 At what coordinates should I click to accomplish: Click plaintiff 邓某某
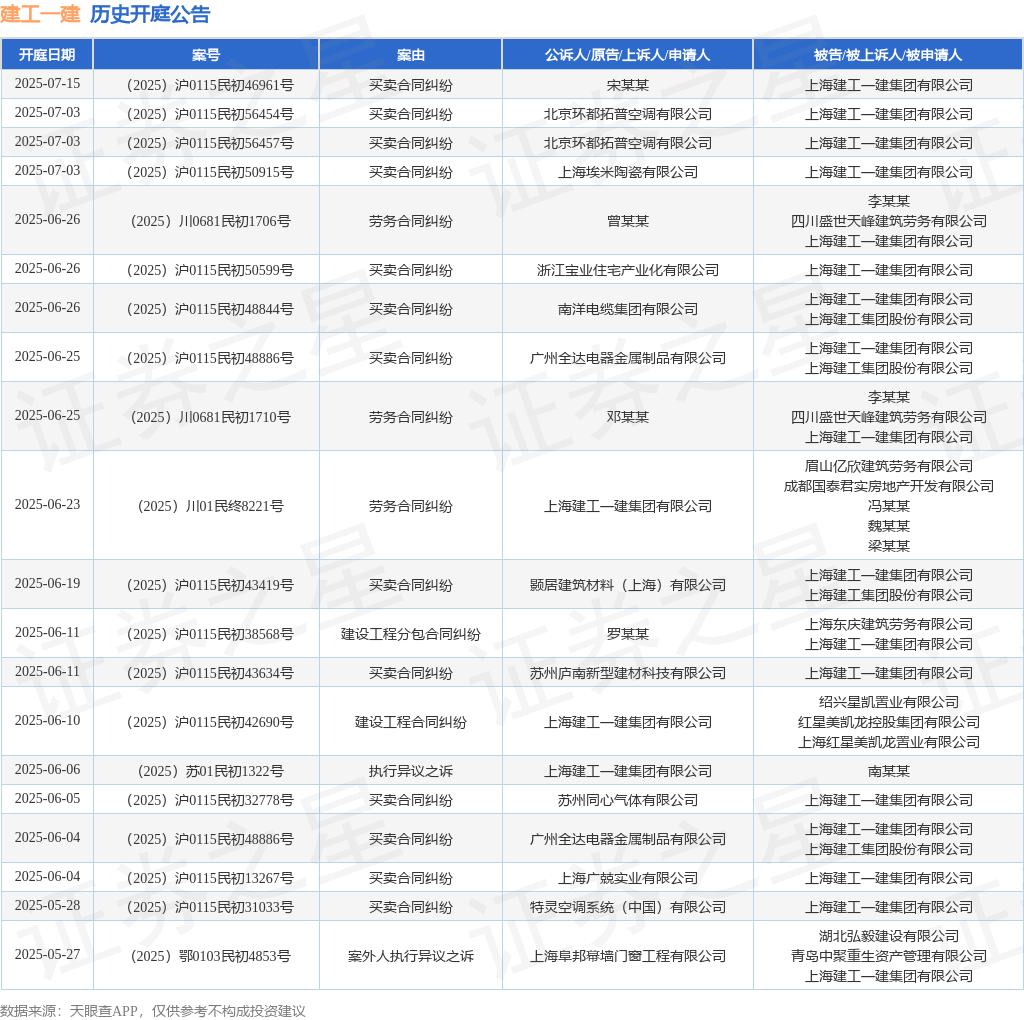point(628,417)
